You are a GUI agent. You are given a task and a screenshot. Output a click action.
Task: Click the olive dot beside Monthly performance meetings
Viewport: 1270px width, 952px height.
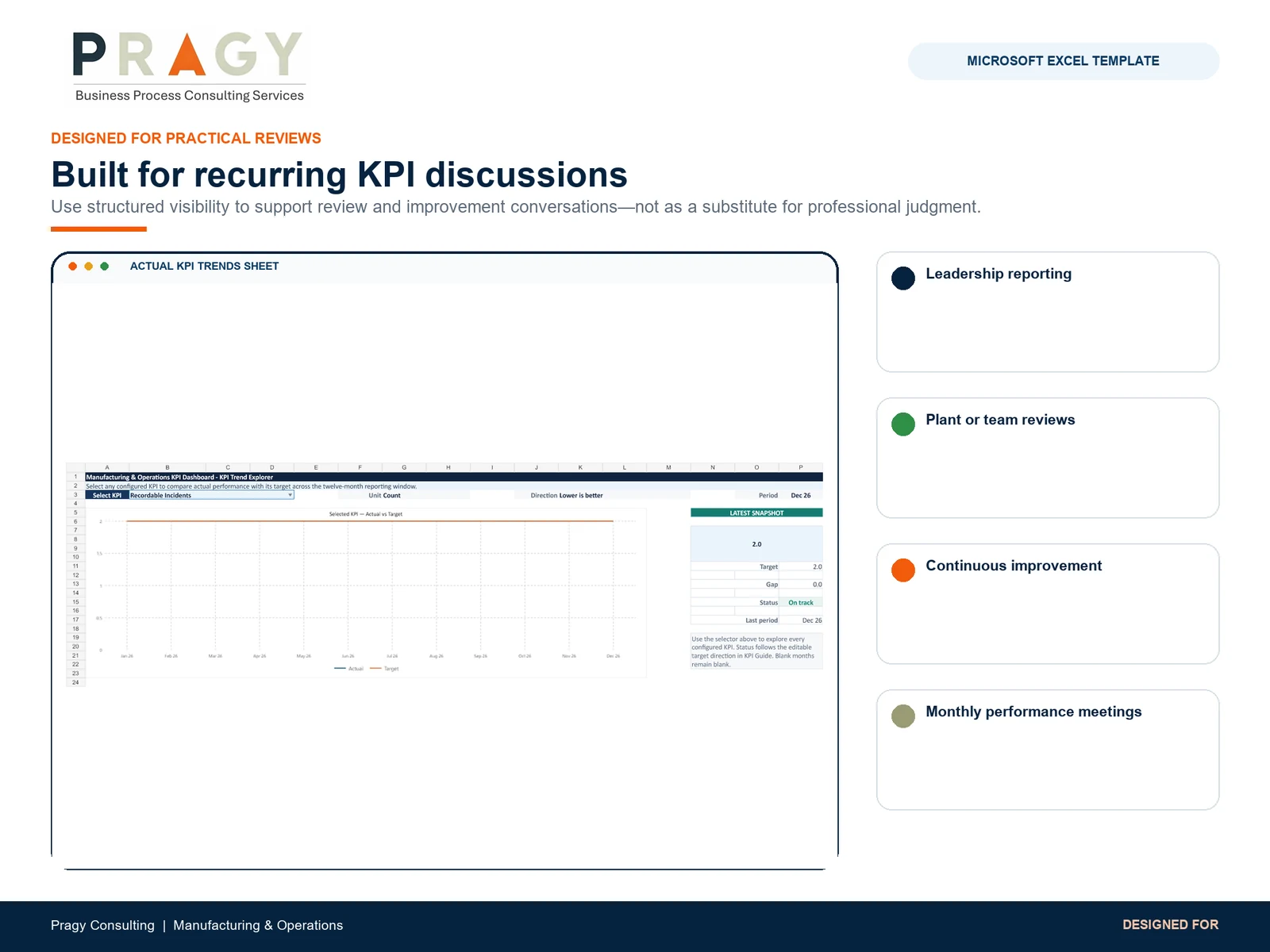(903, 716)
